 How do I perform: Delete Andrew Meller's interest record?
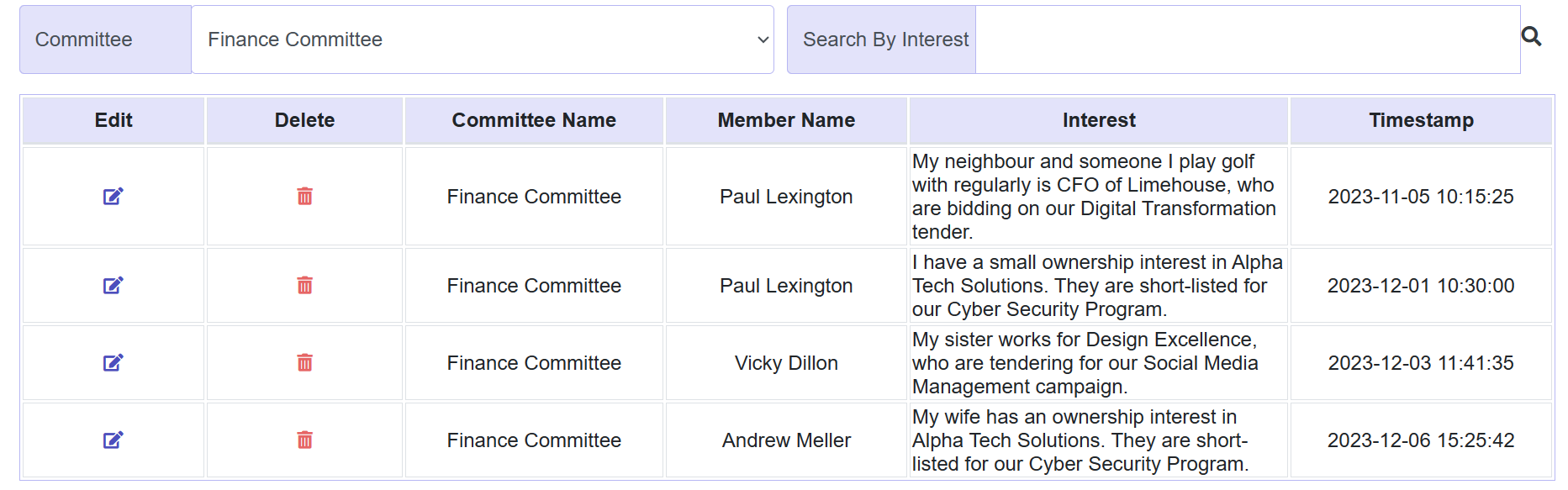tap(304, 440)
